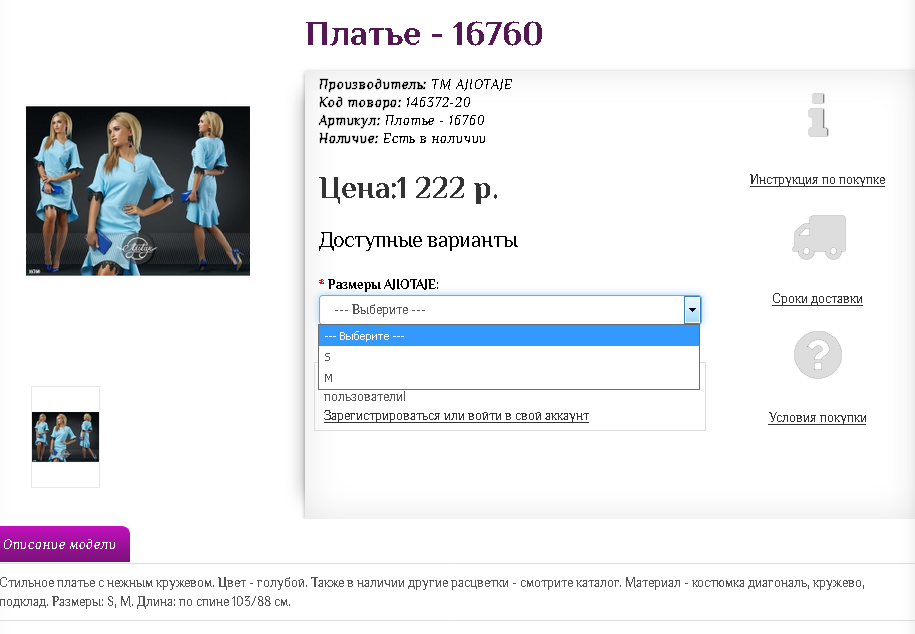The image size is (915, 634).
Task: Click the price Цена:1 222 р.
Action: point(408,188)
